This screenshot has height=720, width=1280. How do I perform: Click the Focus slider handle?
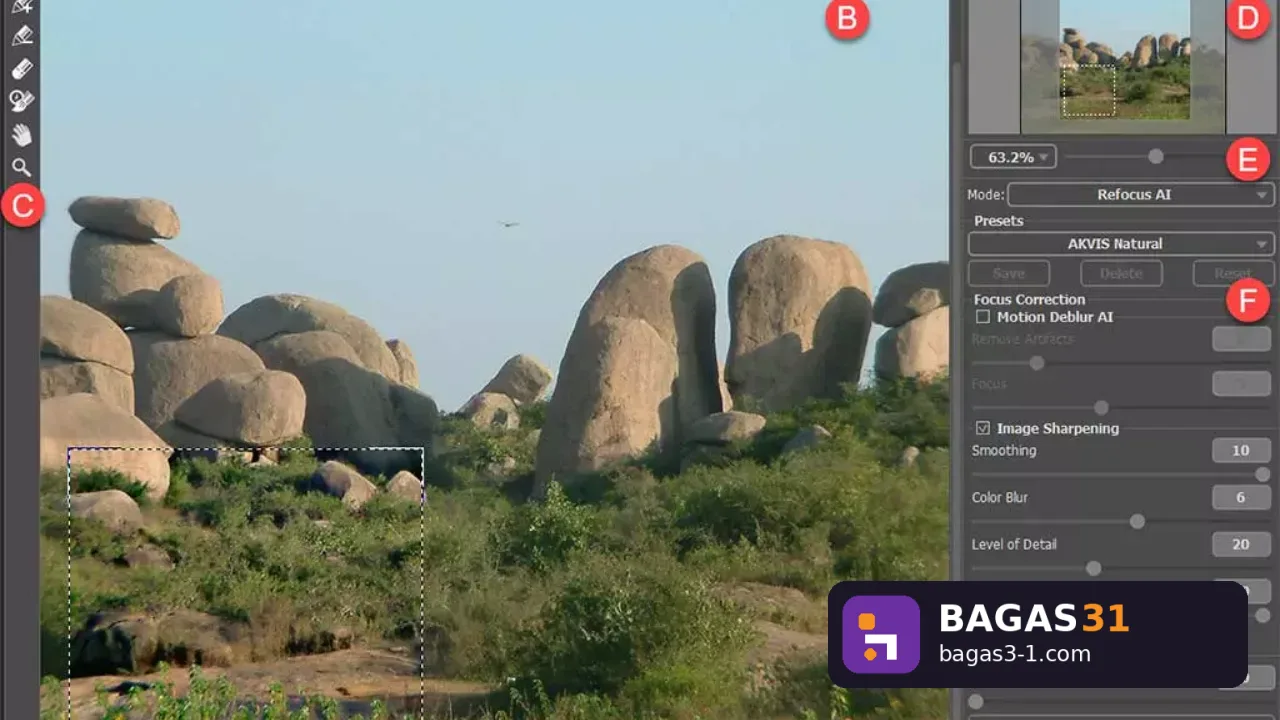[x=1101, y=408]
